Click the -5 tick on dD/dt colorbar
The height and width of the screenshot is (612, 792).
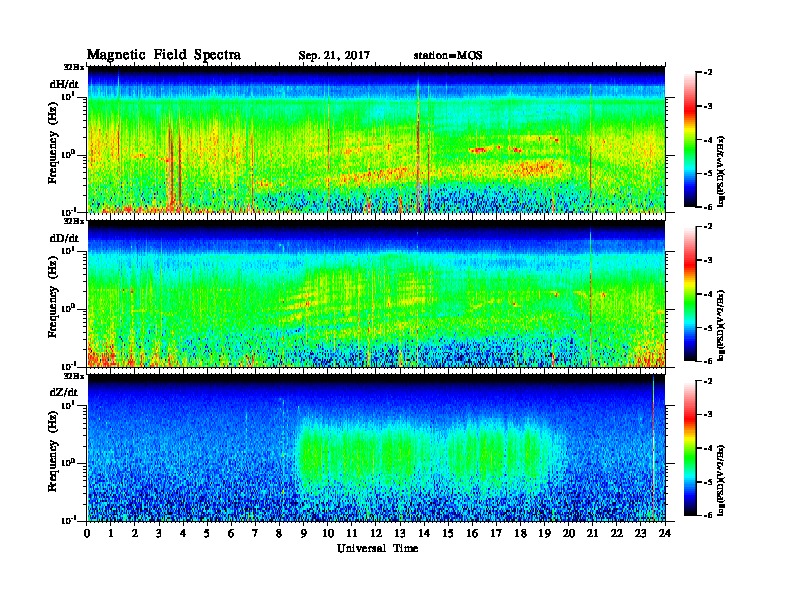point(708,327)
